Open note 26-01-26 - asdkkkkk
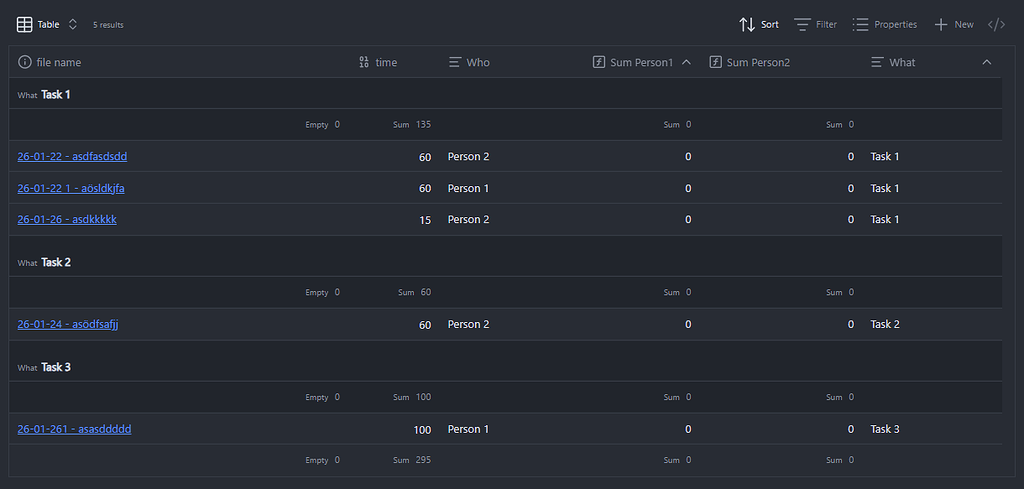Image resolution: width=1024 pixels, height=489 pixels. [67, 219]
